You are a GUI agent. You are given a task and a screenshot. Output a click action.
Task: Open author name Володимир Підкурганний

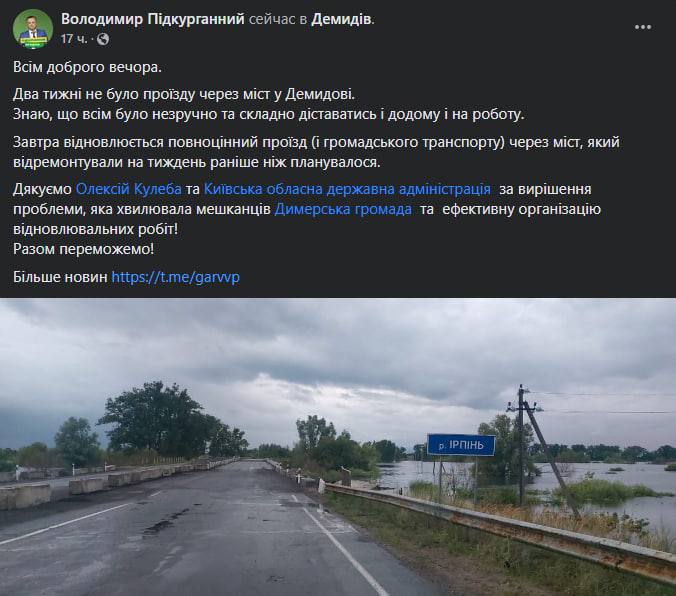[153, 19]
